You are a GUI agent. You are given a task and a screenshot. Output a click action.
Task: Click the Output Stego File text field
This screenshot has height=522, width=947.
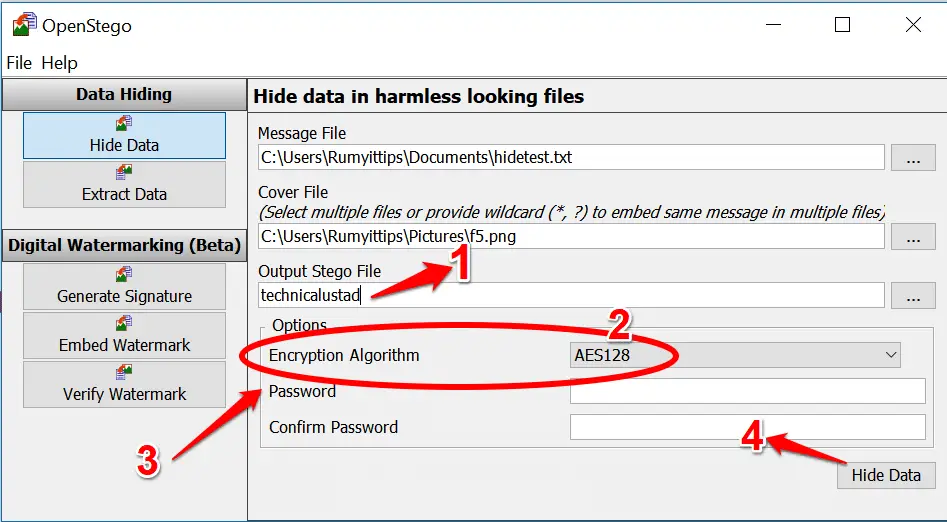[x=571, y=295]
